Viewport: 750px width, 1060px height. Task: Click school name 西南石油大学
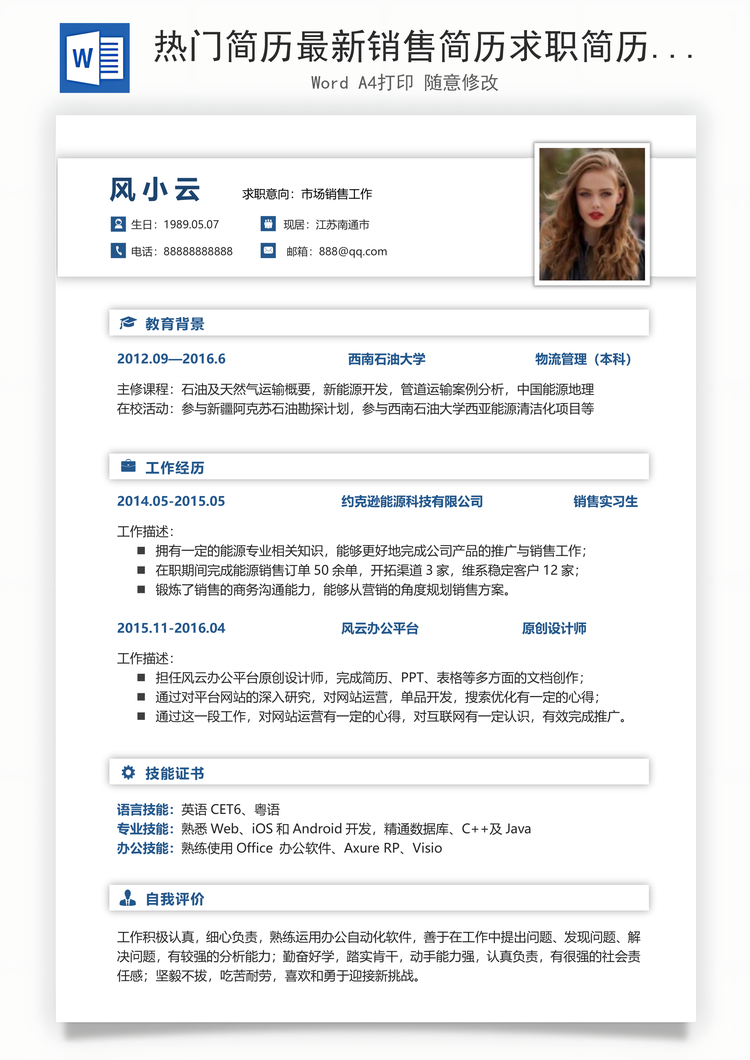click(387, 359)
